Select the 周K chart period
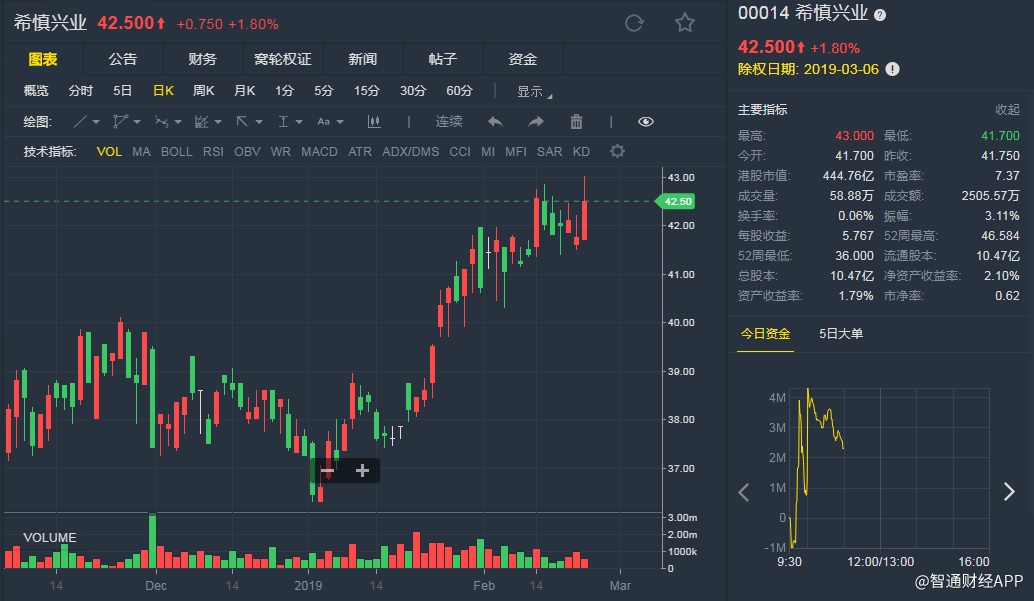 click(x=204, y=91)
